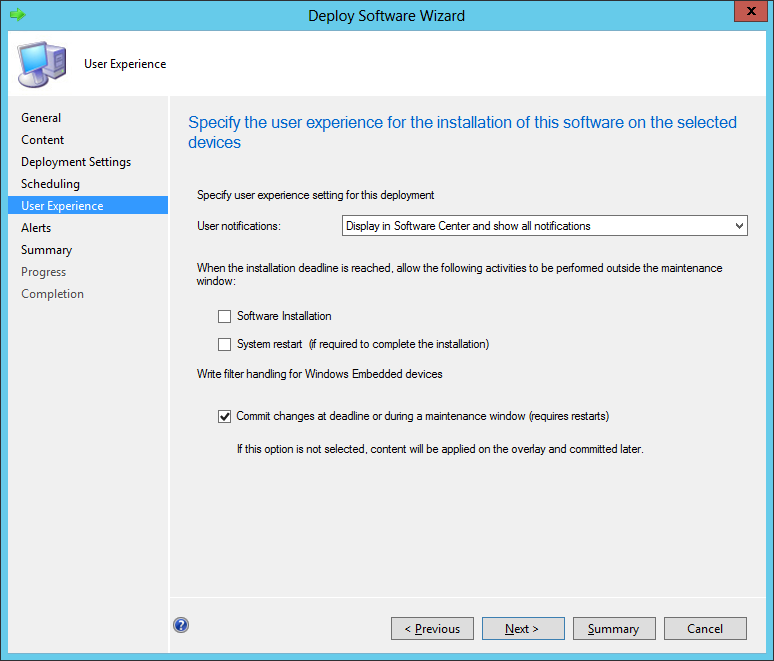Switch to the Scheduling step
Image resolution: width=774 pixels, height=661 pixels.
click(50, 184)
